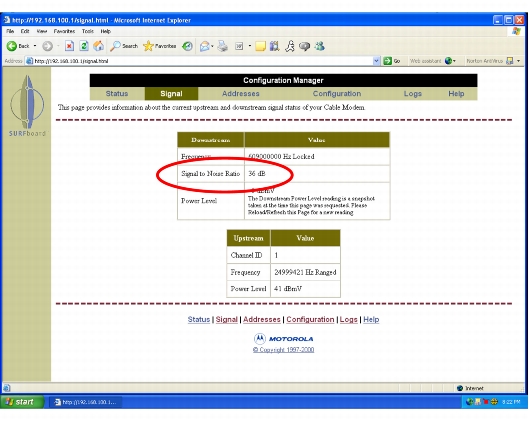
Task: Open the Search magnifier tool
Action: click(124, 46)
